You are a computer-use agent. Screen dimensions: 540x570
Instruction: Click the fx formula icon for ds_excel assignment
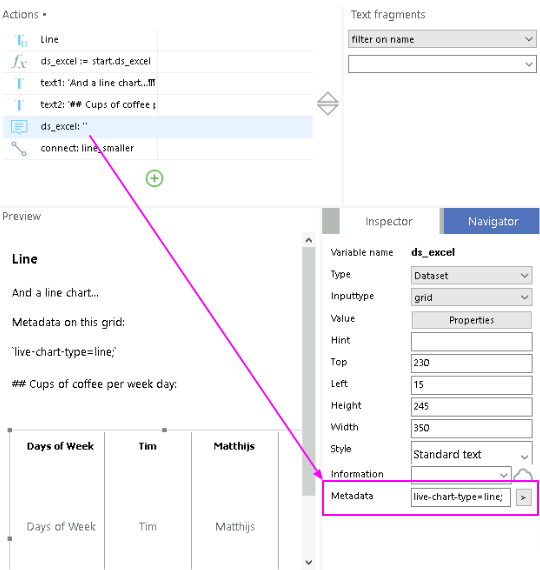[x=19, y=61]
